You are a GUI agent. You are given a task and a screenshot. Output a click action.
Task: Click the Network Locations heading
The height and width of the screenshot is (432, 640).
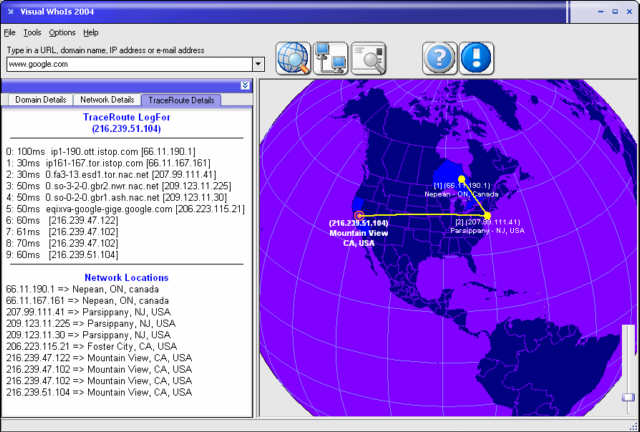[x=127, y=277]
